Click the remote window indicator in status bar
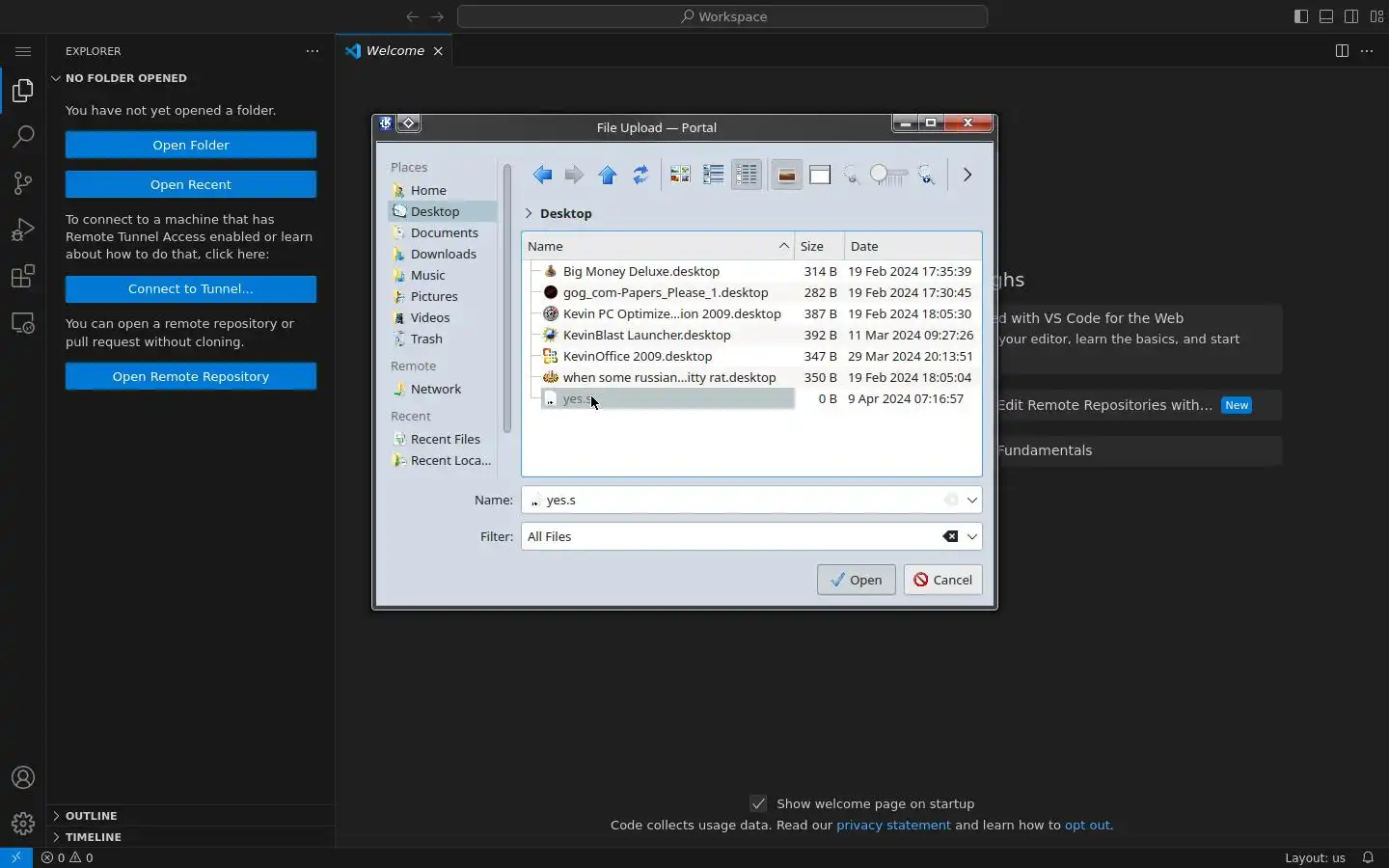This screenshot has height=868, width=1389. tap(16, 857)
